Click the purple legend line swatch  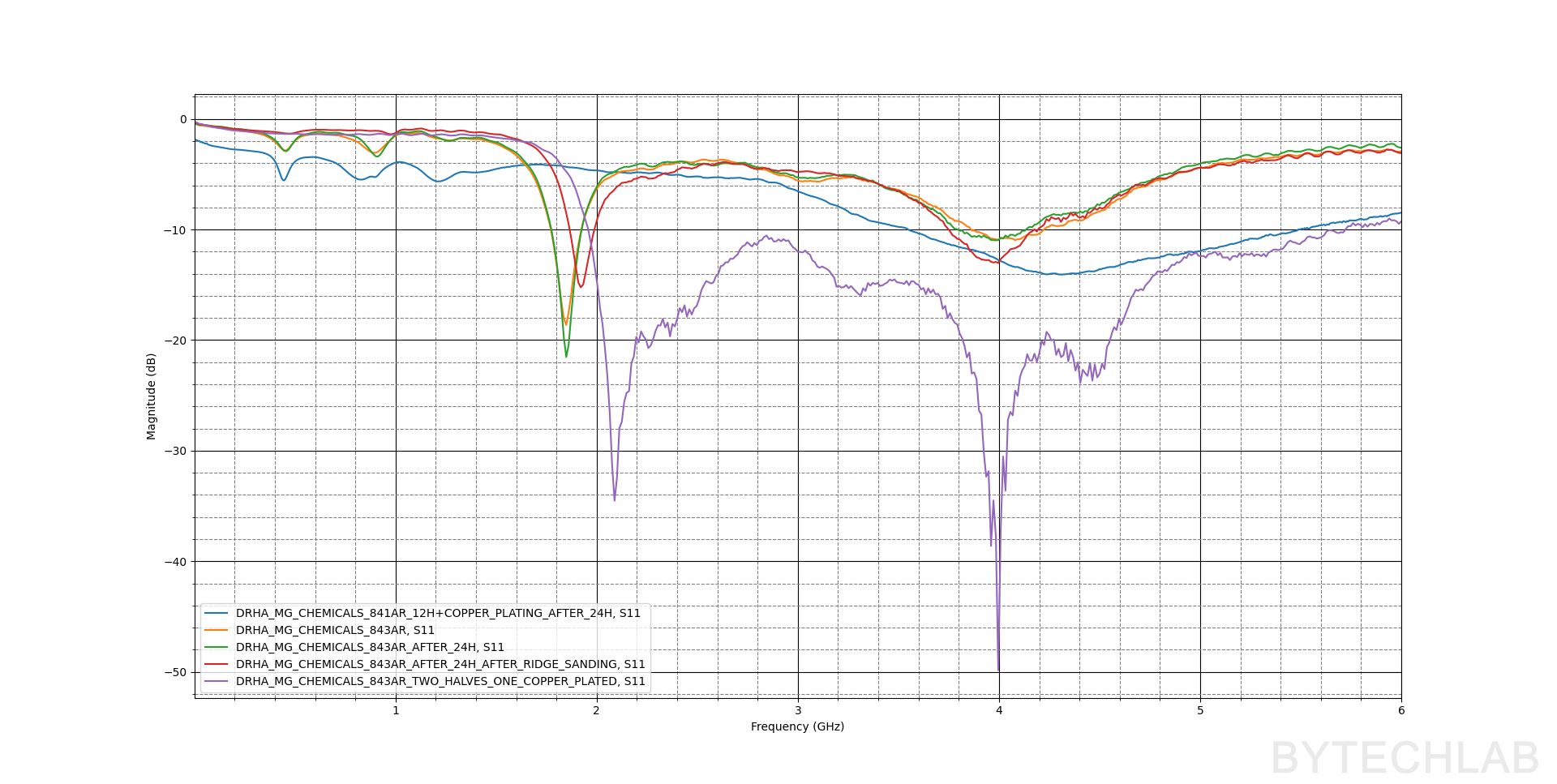tap(217, 681)
